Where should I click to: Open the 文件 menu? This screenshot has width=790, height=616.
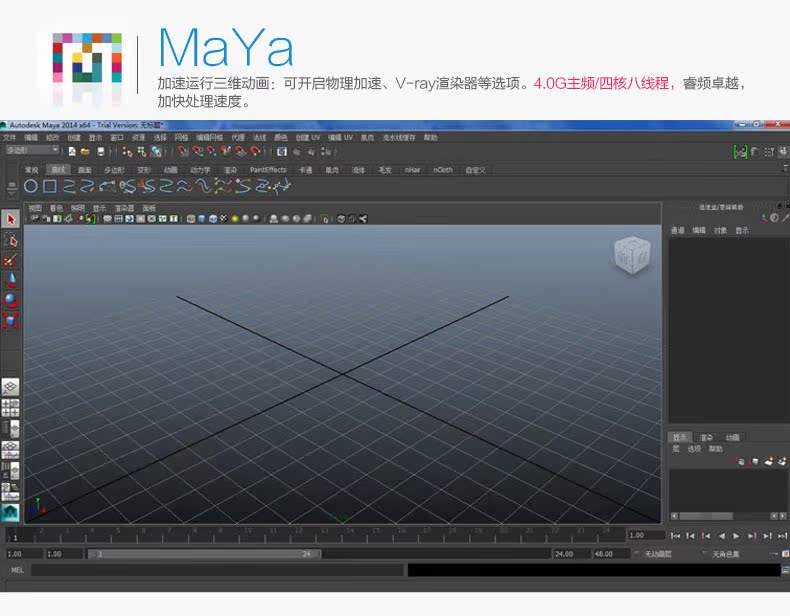coord(10,138)
